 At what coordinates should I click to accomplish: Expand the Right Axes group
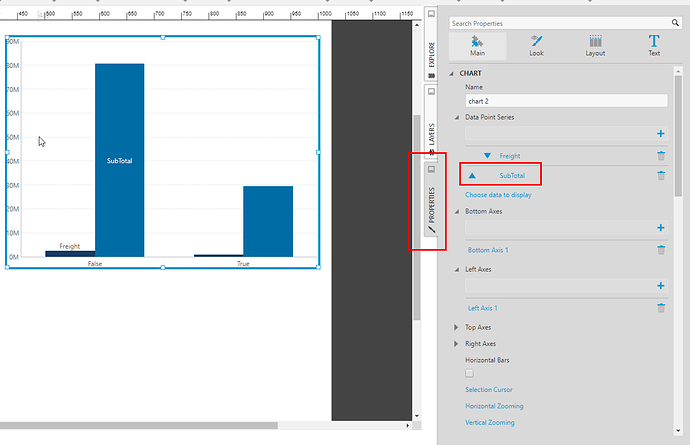click(456, 344)
